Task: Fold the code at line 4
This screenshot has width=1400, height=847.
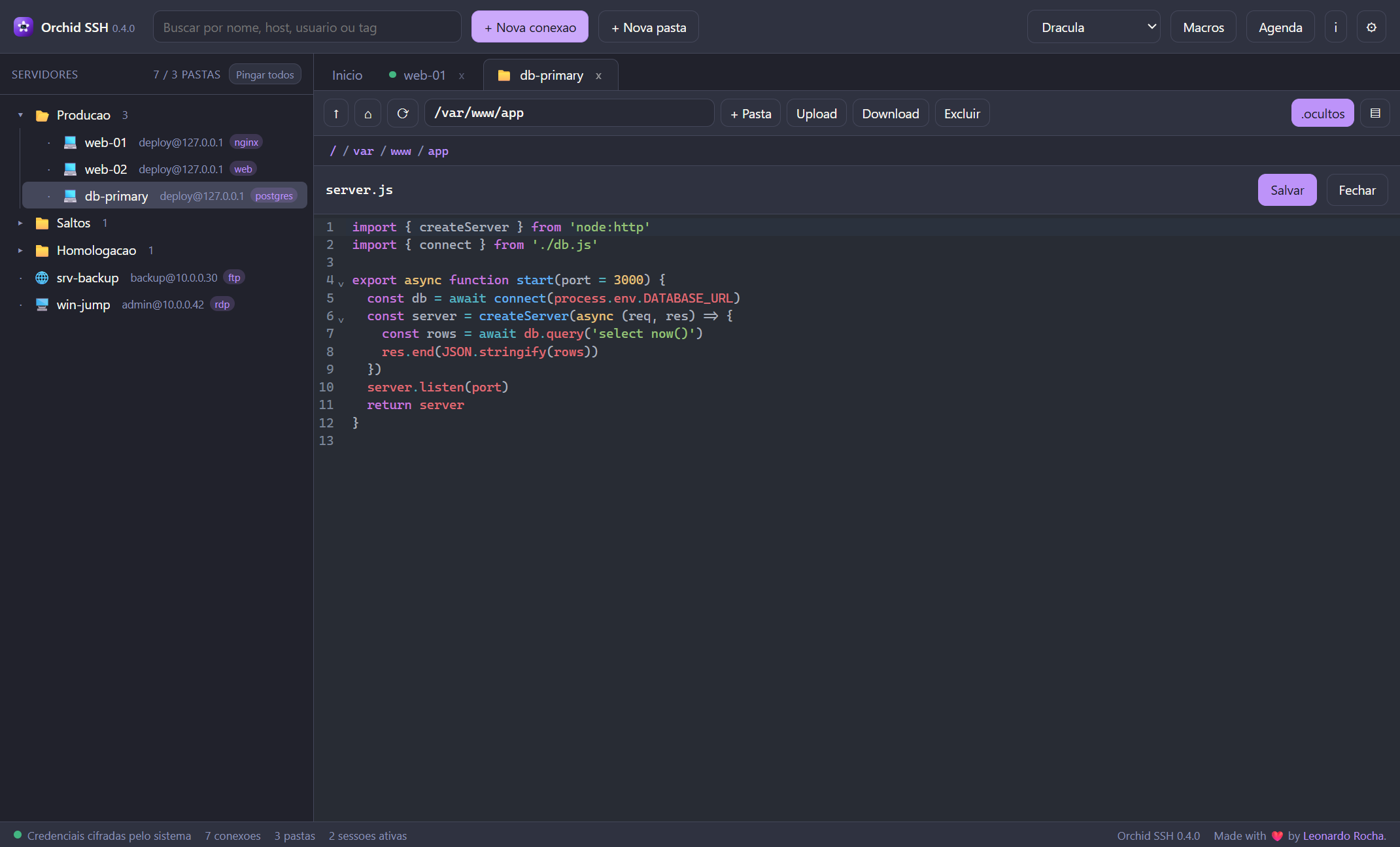Action: click(341, 283)
